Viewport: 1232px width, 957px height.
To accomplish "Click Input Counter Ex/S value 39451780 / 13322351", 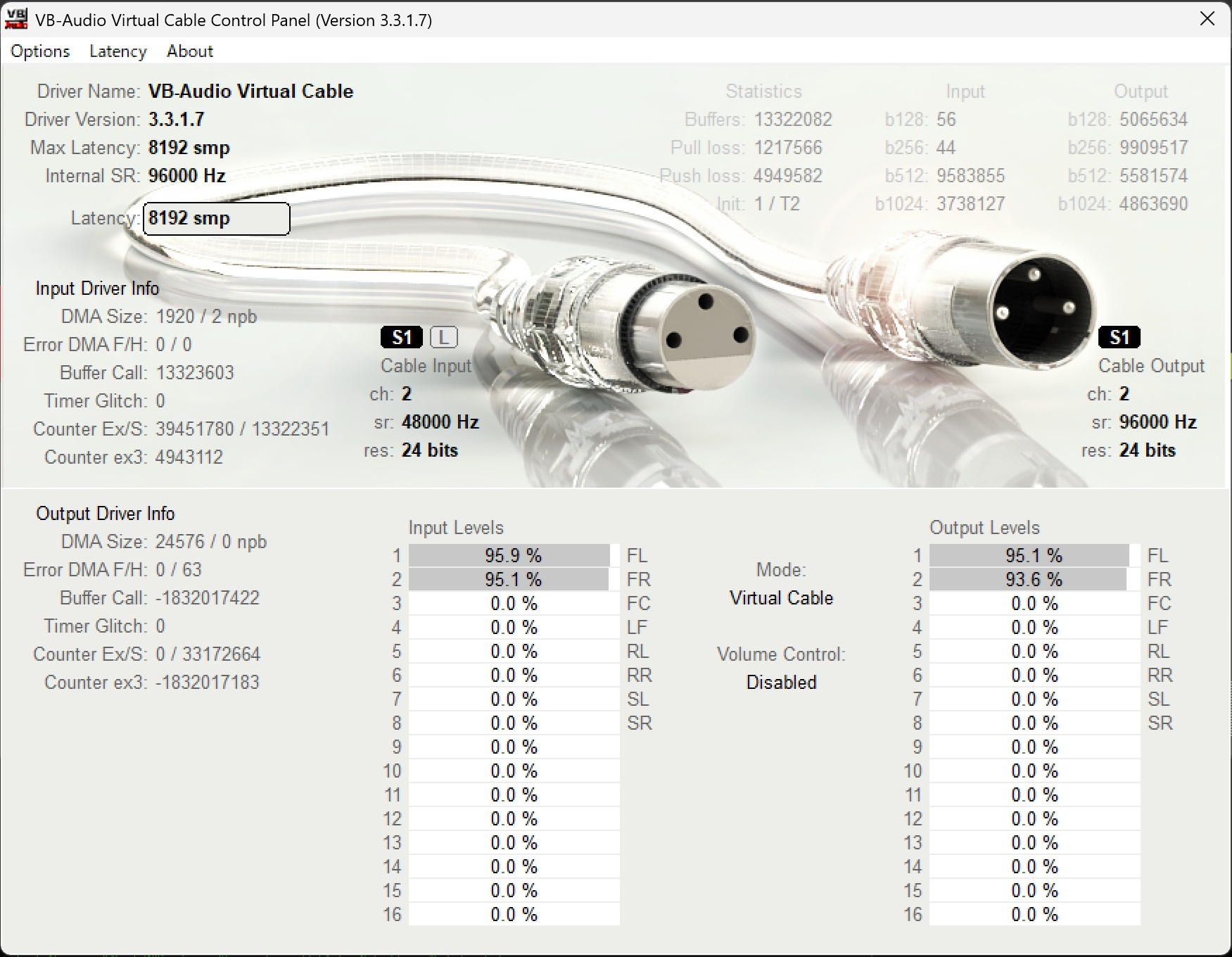I will [x=243, y=429].
